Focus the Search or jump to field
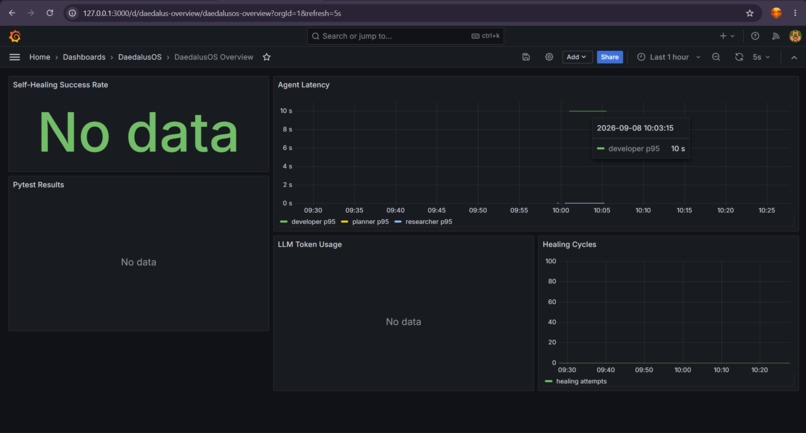The height and width of the screenshot is (433, 806). pyautogui.click(x=405, y=36)
